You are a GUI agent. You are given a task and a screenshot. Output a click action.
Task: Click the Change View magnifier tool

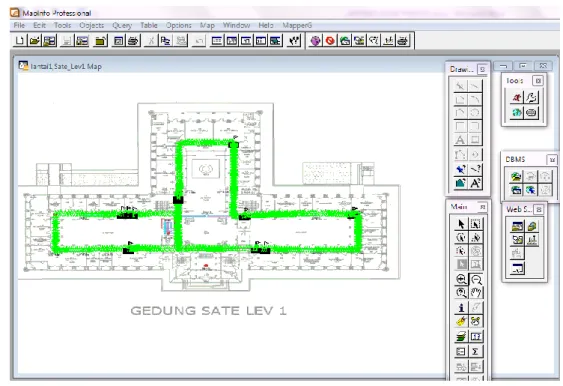[x=461, y=292]
